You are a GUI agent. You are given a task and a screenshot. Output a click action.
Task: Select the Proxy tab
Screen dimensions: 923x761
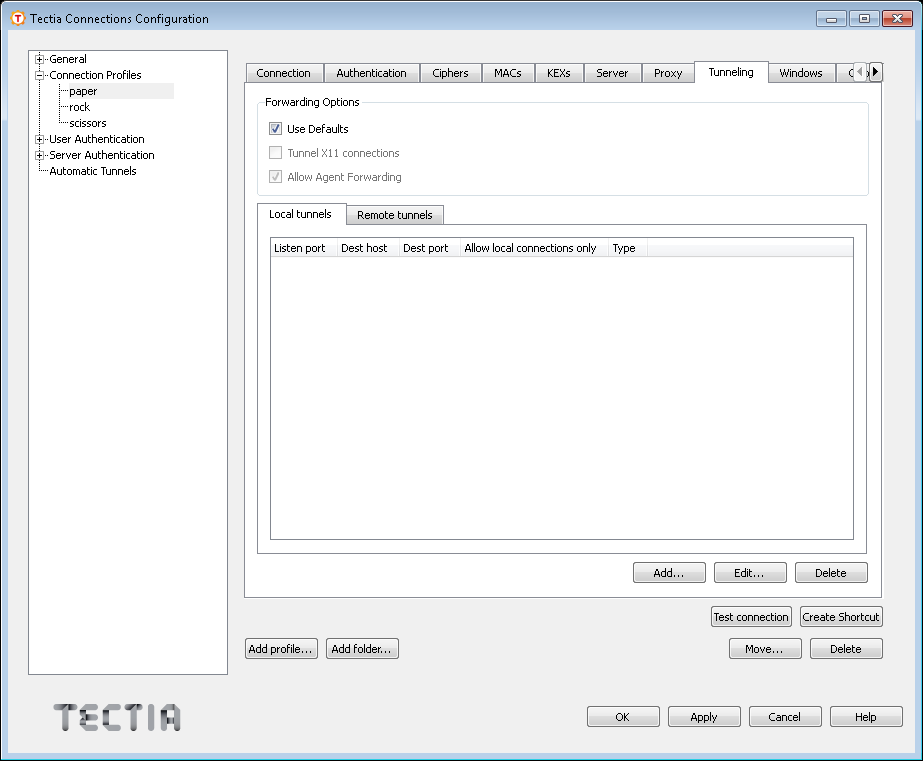(668, 73)
